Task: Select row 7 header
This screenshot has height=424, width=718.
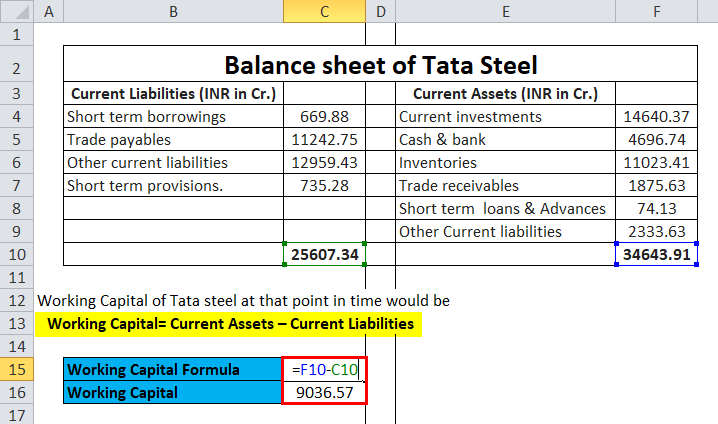Action: (x=16, y=185)
